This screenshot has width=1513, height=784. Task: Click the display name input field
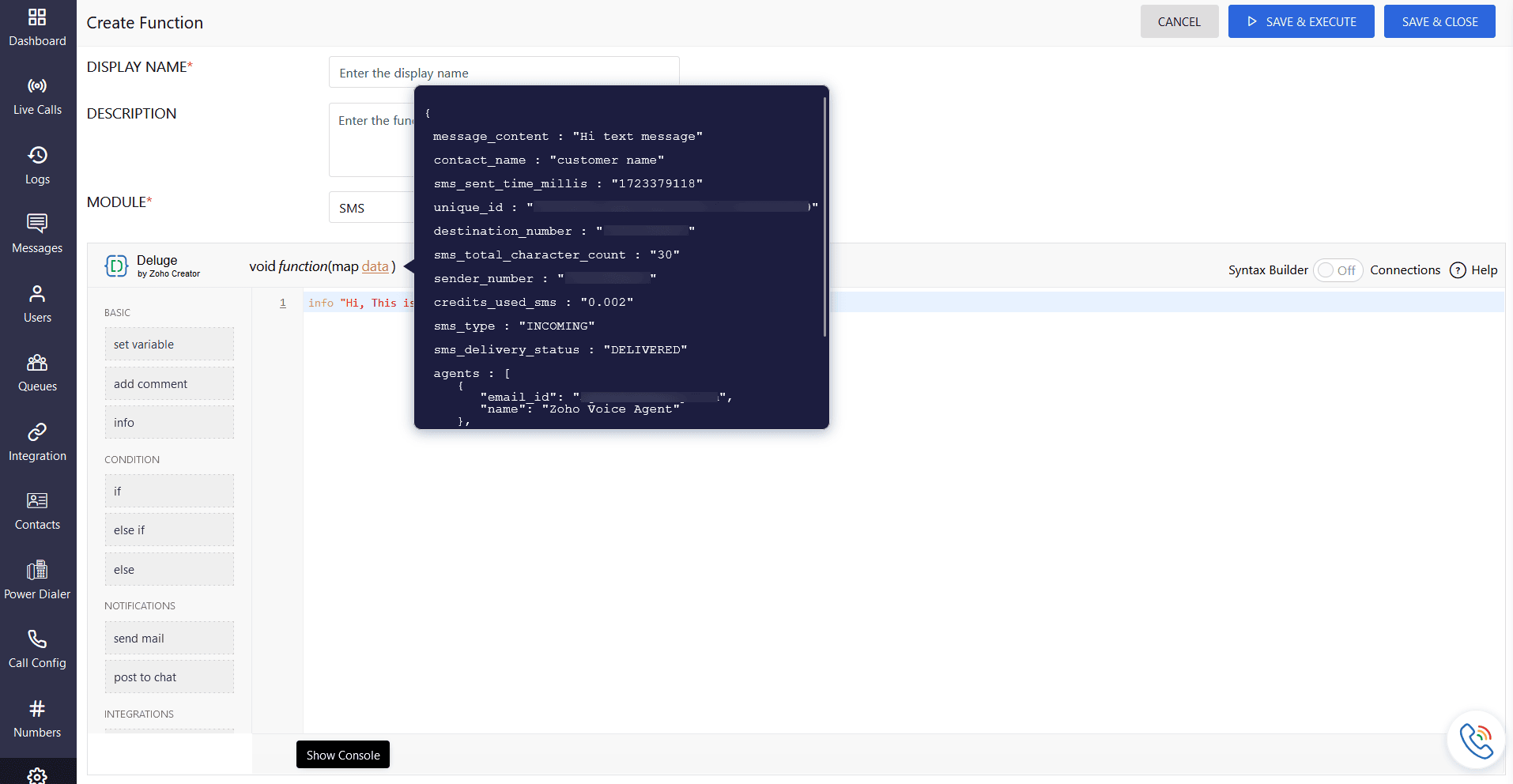coord(504,72)
